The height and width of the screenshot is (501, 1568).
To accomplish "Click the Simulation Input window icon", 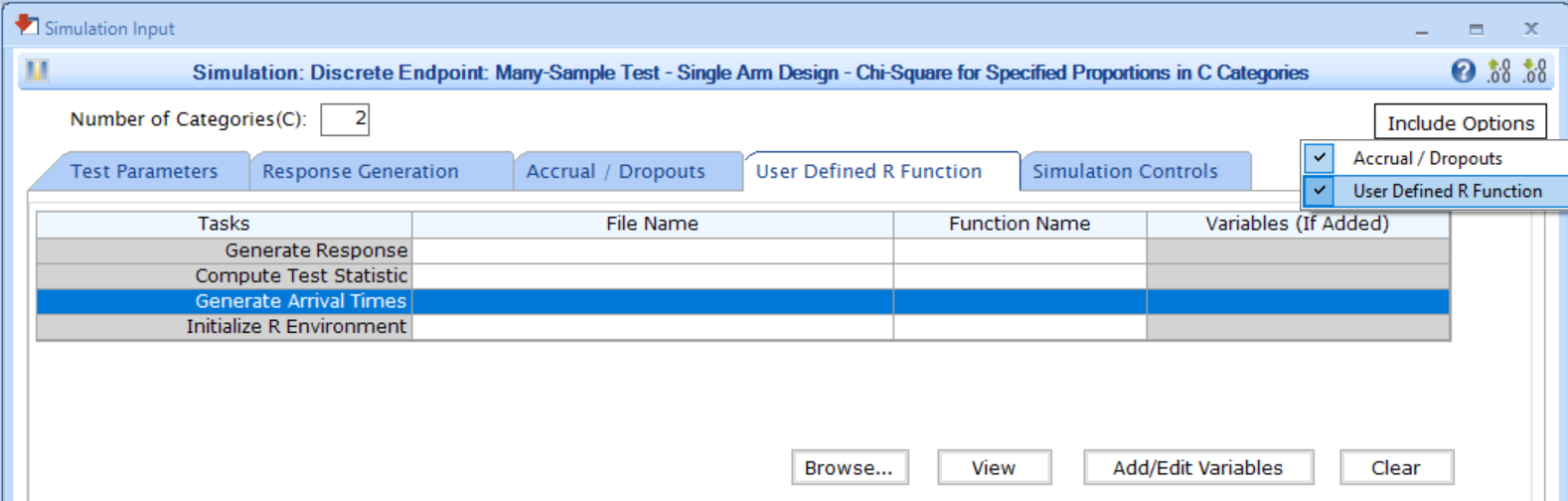I will pos(27,26).
